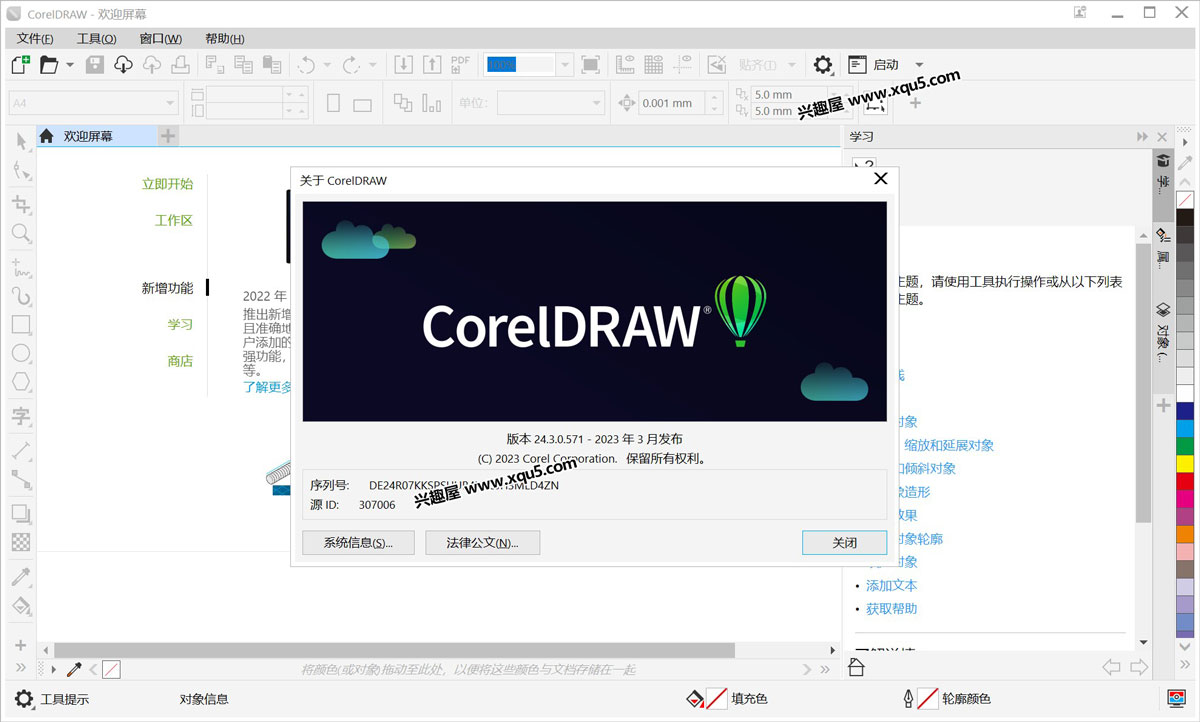Select 工作区 in welcome sidebar

[x=174, y=220]
